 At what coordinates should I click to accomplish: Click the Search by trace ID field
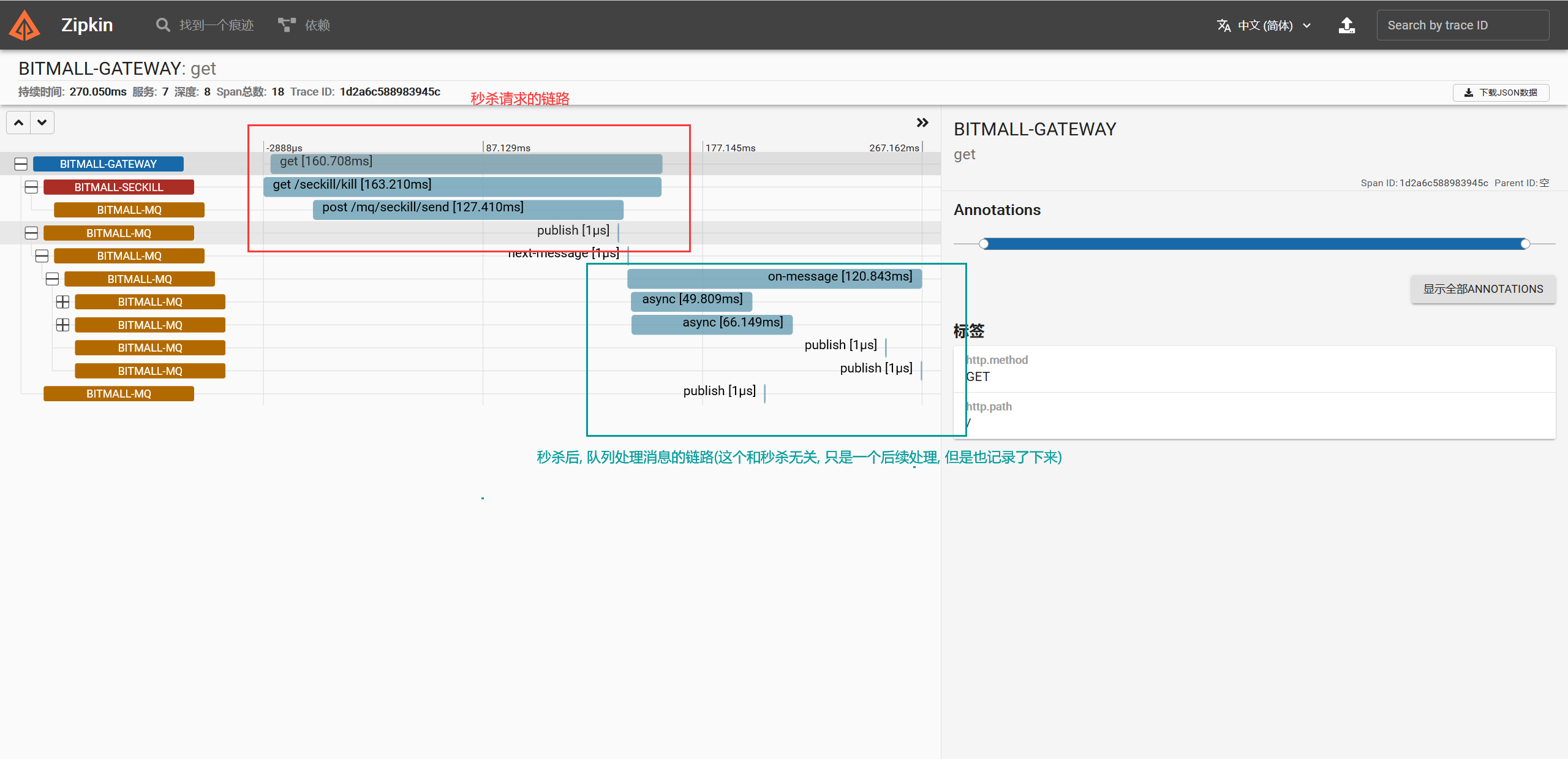click(1462, 26)
